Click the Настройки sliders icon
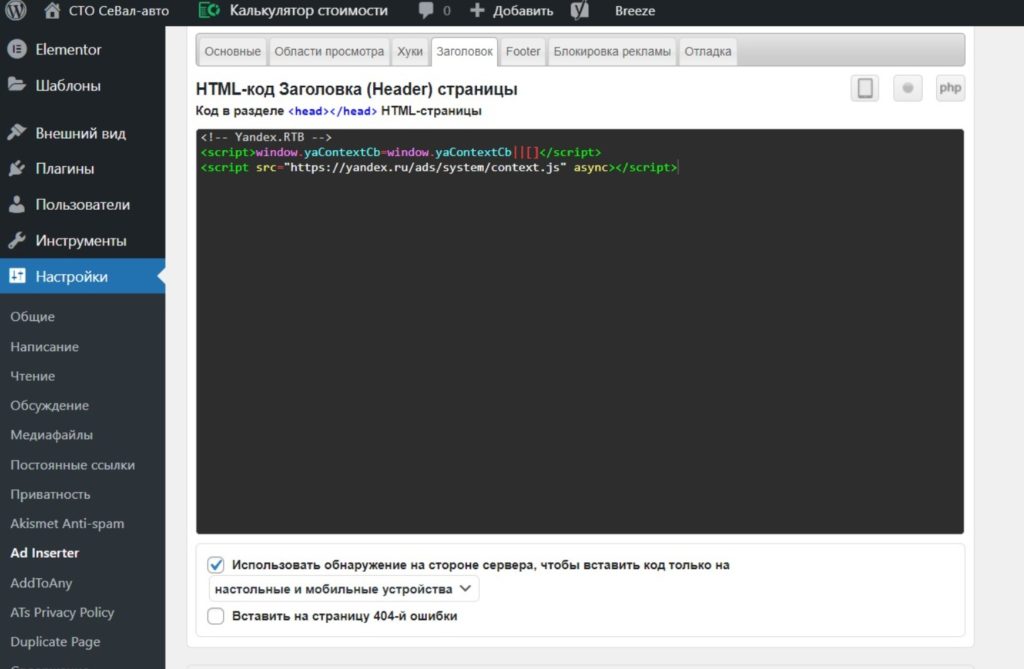This screenshot has width=1024, height=669. (x=17, y=276)
